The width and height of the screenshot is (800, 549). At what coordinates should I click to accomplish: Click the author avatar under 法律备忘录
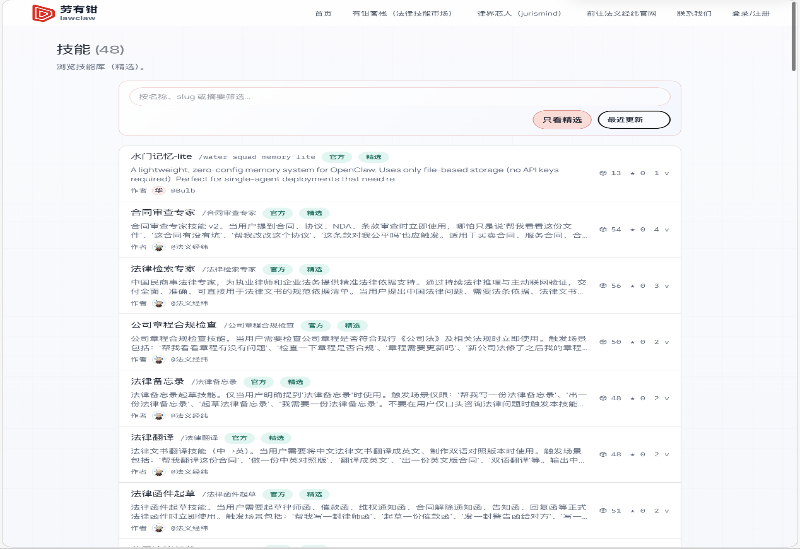[x=158, y=414]
